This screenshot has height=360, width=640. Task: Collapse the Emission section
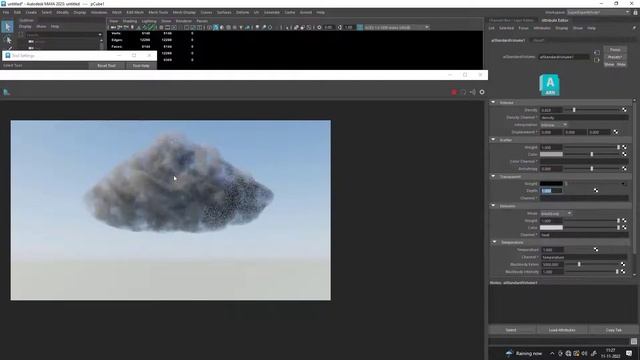[493, 206]
